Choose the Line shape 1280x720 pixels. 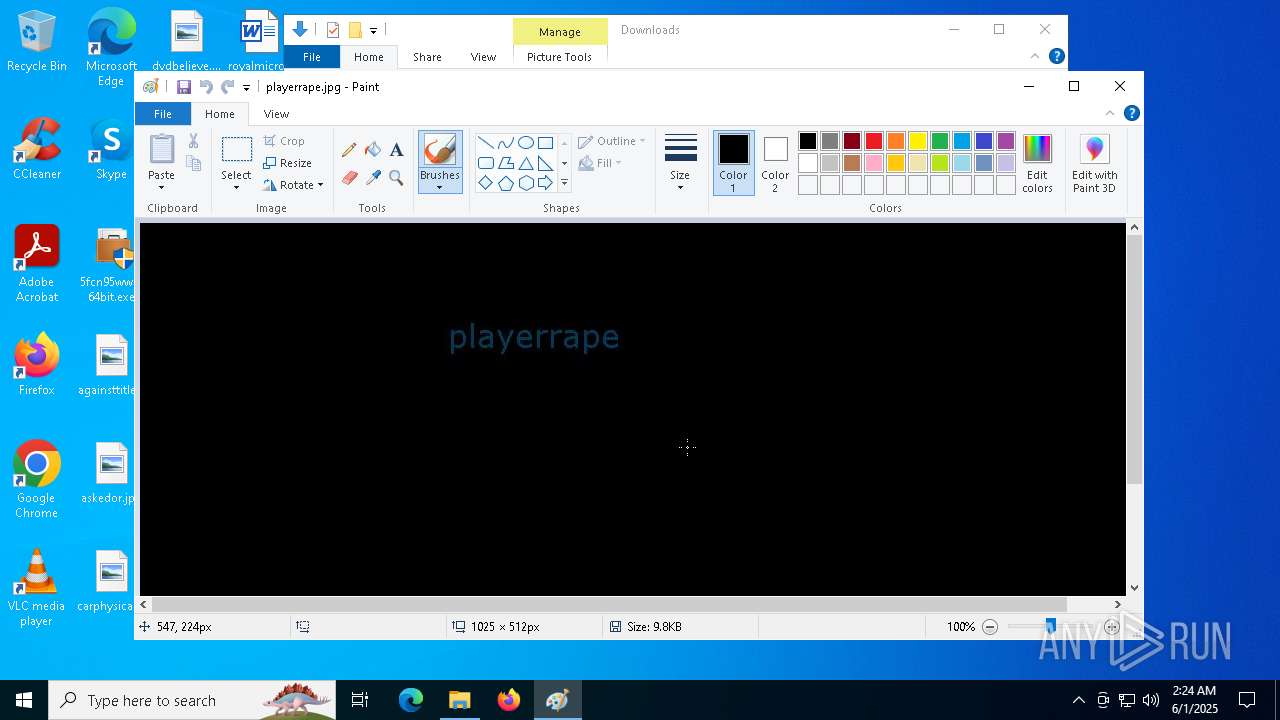(x=485, y=143)
